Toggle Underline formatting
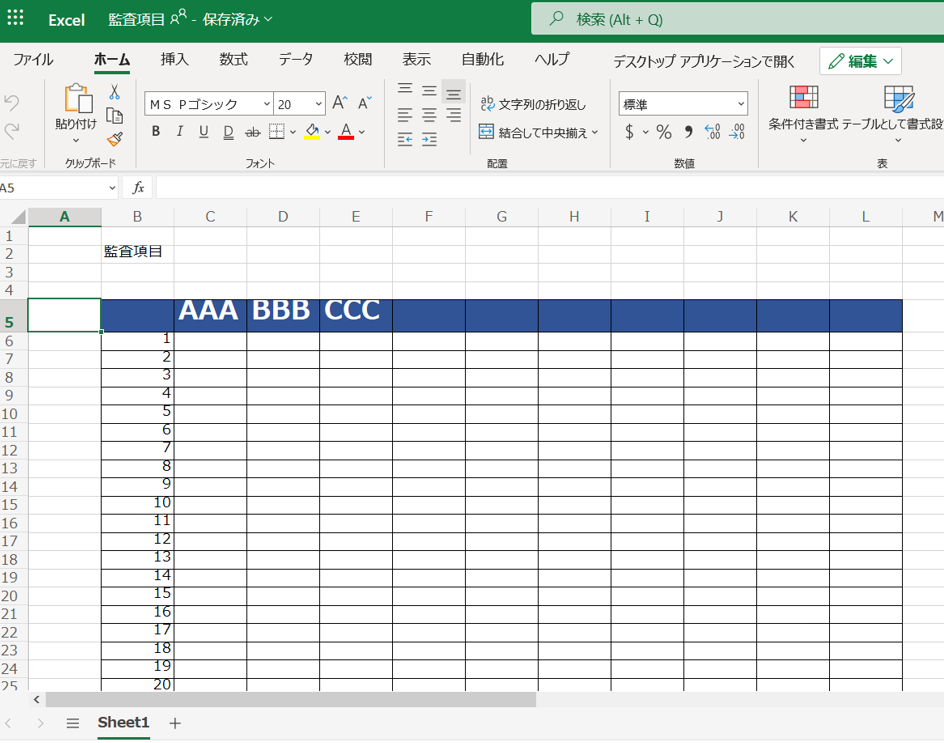This screenshot has height=743, width=944. pyautogui.click(x=203, y=131)
